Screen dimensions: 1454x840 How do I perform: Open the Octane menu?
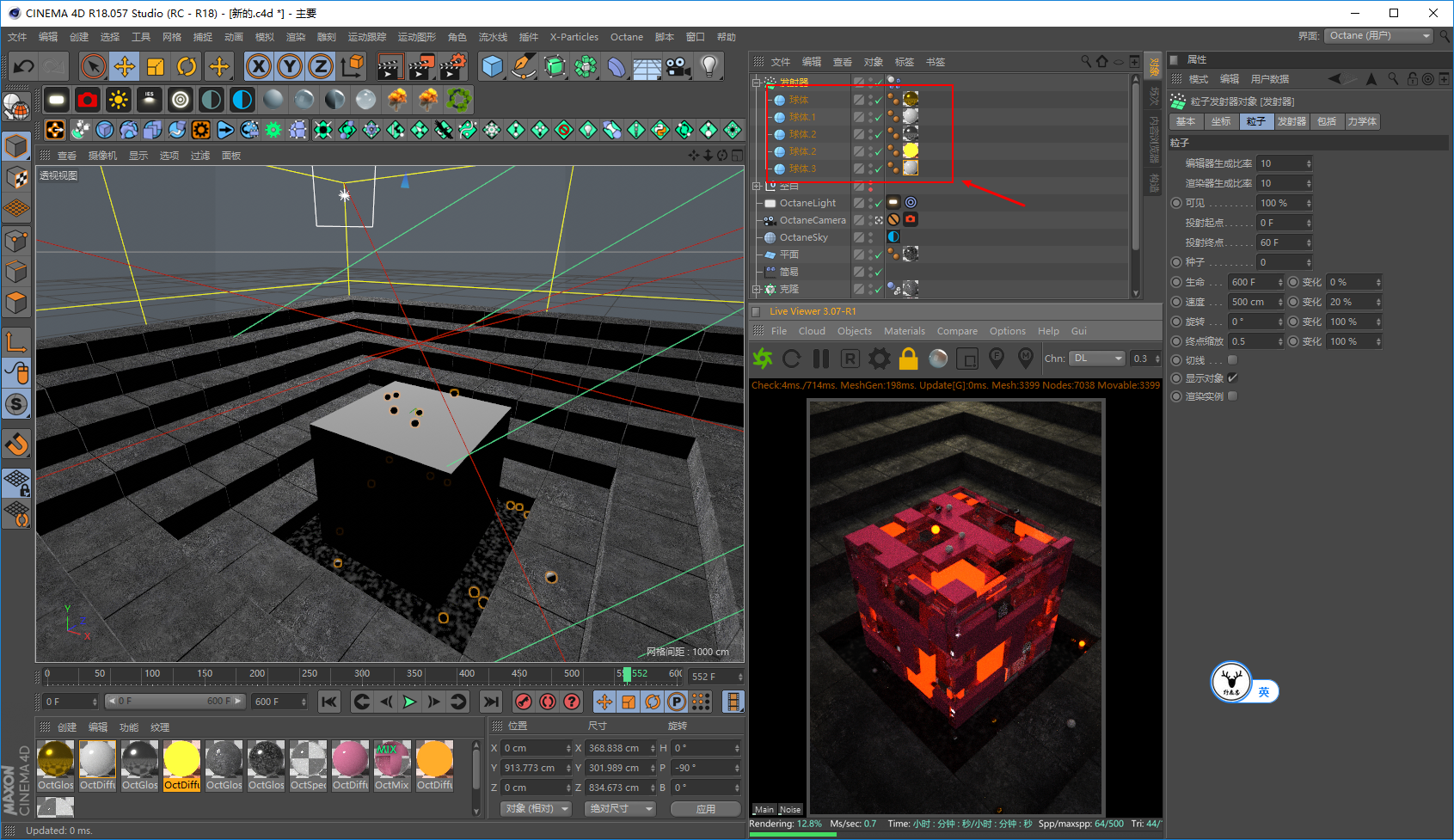click(x=627, y=37)
